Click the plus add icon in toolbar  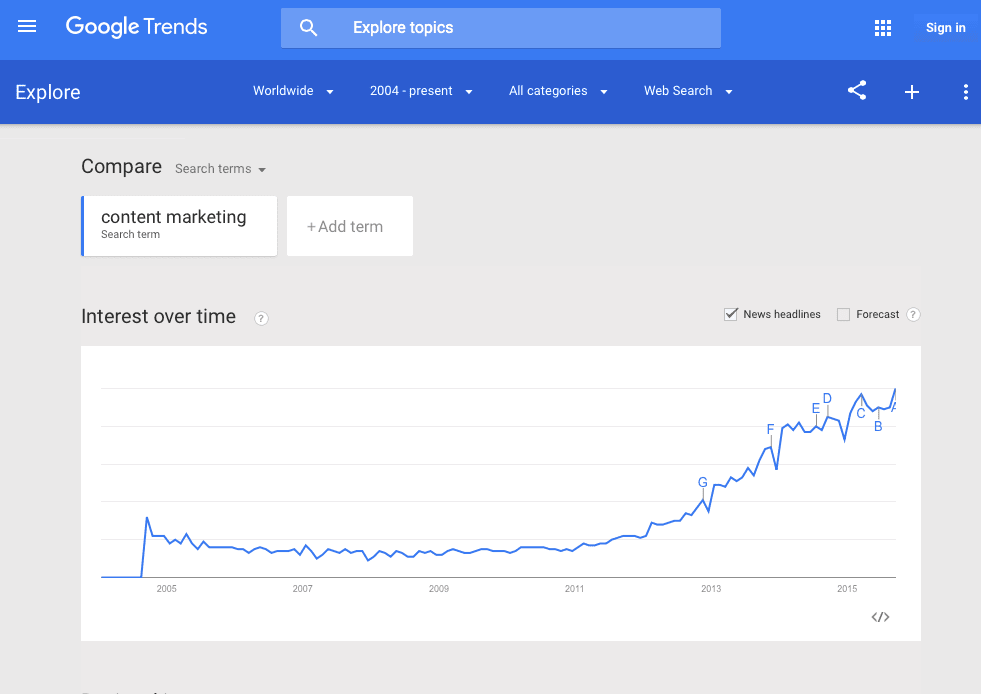tap(912, 92)
